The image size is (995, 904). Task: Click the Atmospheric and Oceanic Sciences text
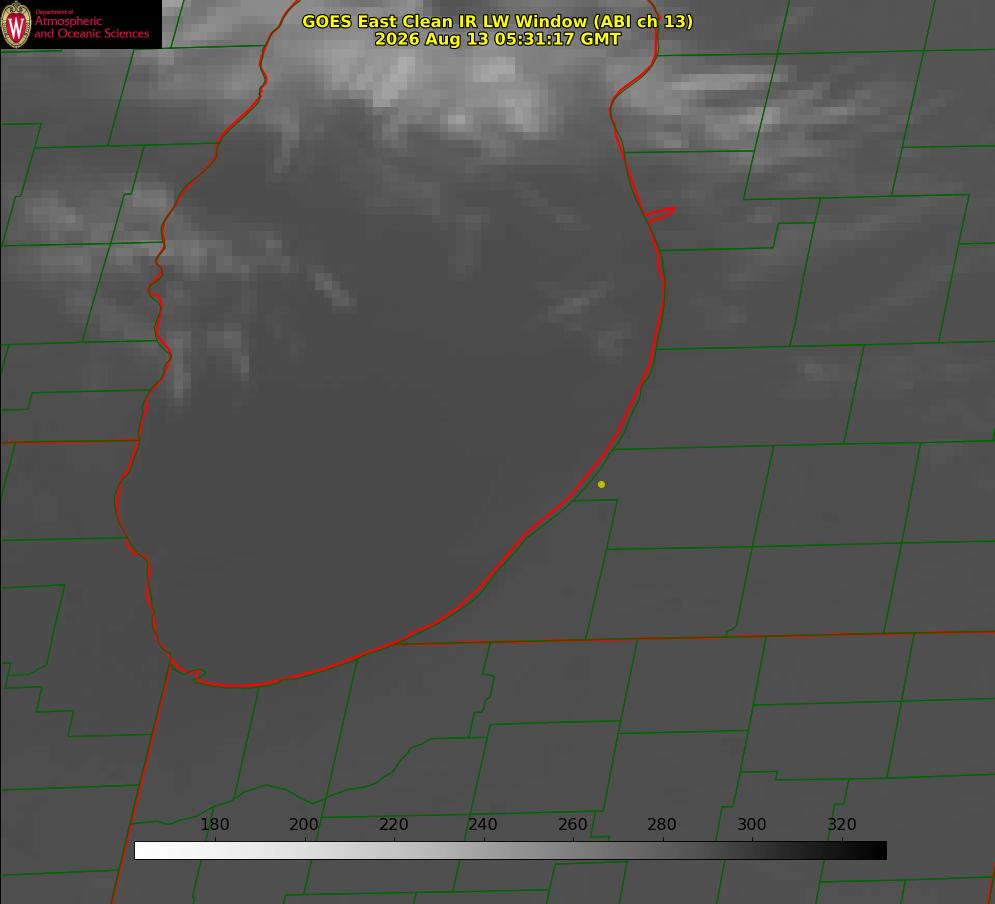coord(91,27)
